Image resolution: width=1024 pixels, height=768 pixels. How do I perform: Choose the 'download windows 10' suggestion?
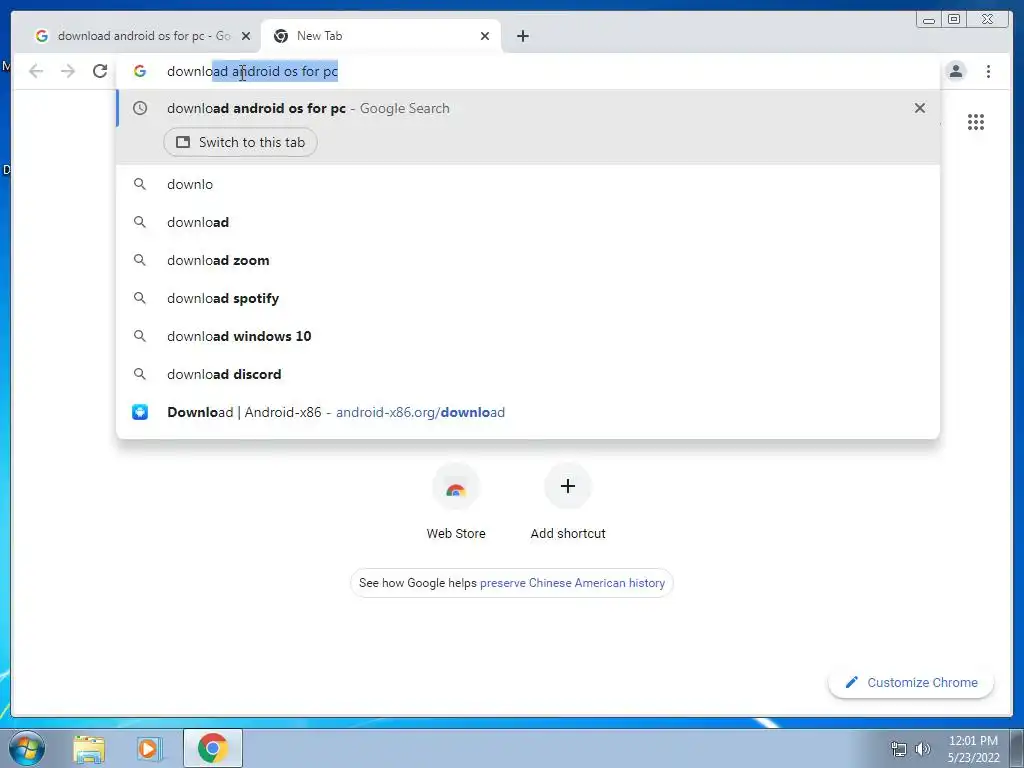[528, 336]
